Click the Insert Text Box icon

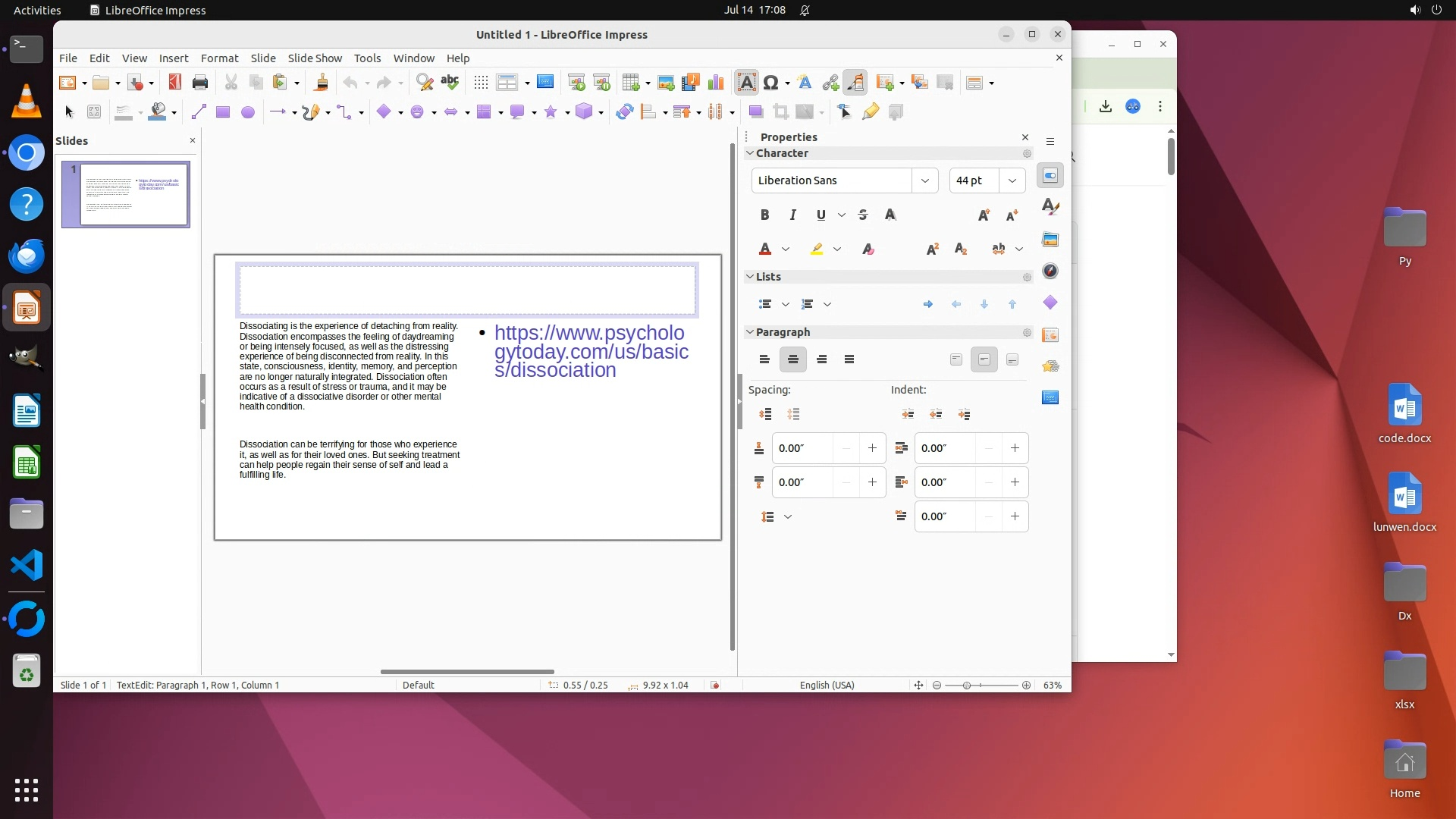tap(746, 83)
